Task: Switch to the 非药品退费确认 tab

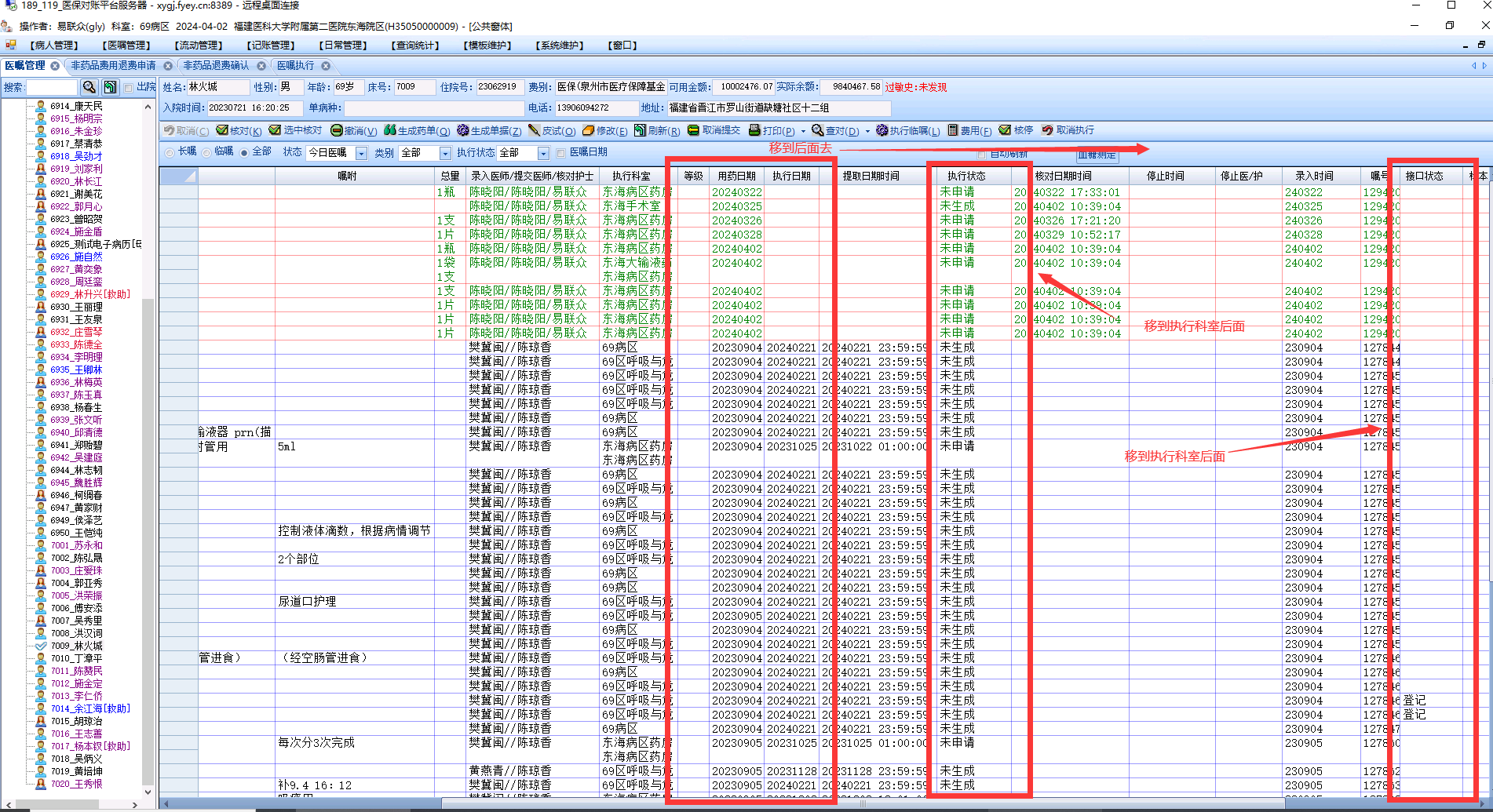Action: pyautogui.click(x=216, y=66)
